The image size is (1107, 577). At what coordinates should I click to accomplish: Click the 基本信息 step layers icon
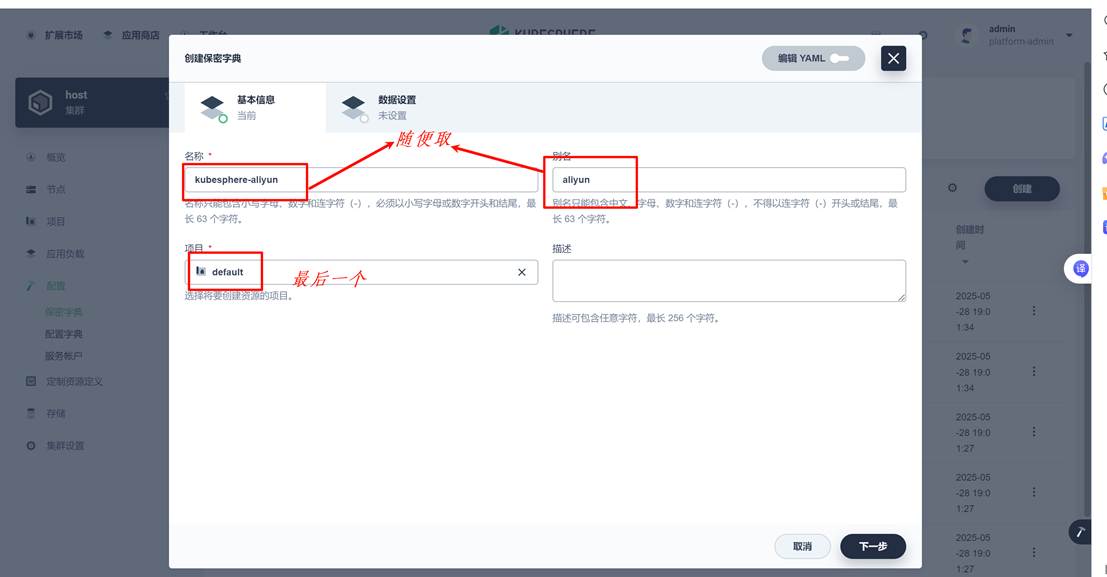point(213,108)
